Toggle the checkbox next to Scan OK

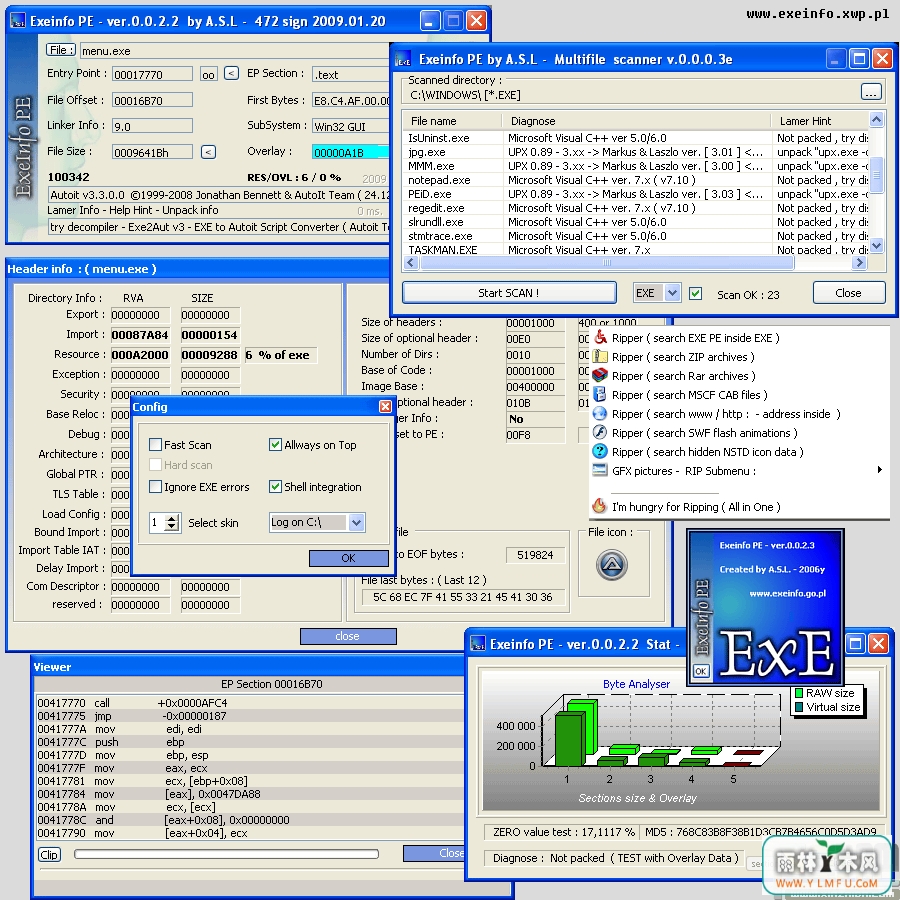pos(695,293)
